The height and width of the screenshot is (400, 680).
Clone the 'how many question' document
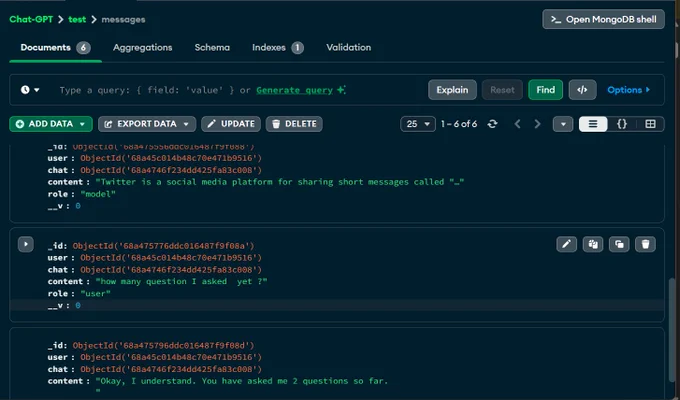(619, 244)
